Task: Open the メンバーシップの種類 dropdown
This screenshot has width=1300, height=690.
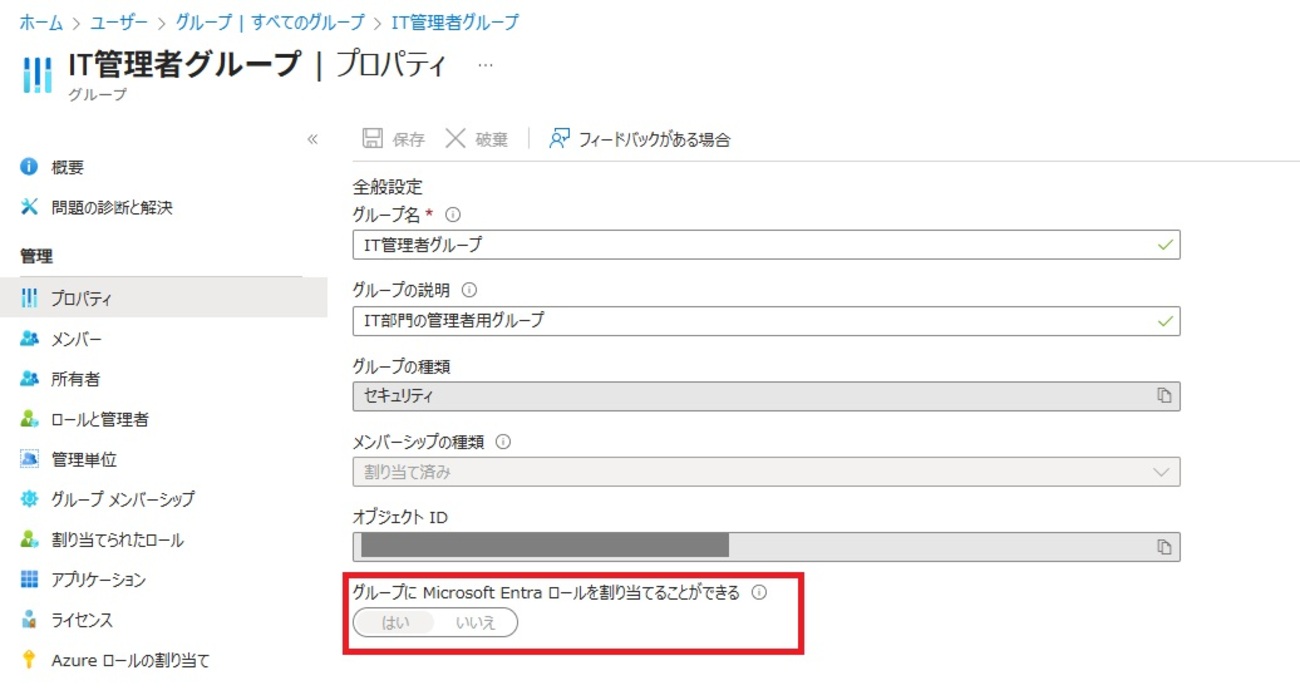Action: 766,471
